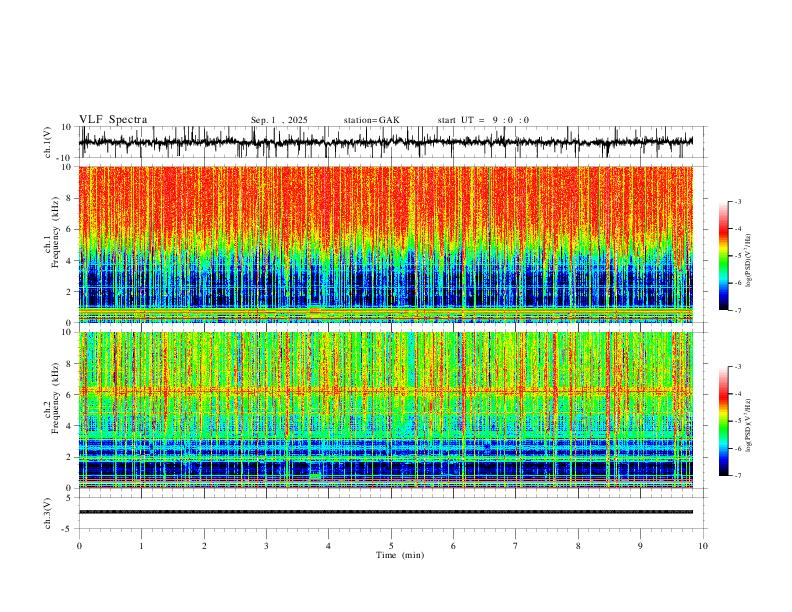Click the ch.1 colorbar "log(PSD)(V²/Hz)" label
The image size is (792, 612).
(749, 261)
